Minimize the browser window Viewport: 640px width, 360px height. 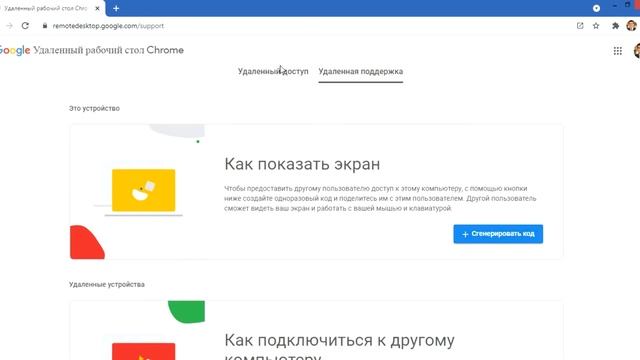click(615, 6)
